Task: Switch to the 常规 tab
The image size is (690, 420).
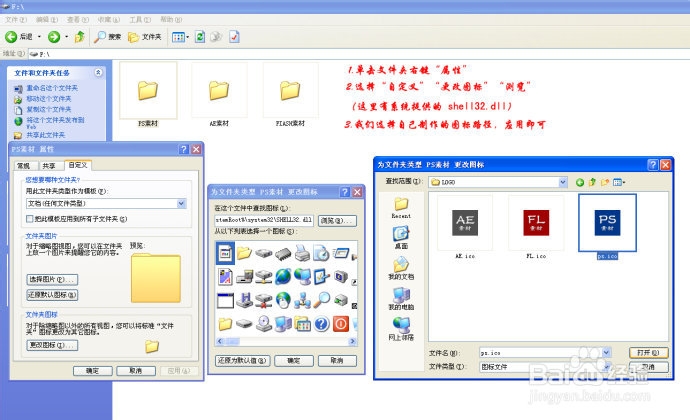Action: [24, 166]
